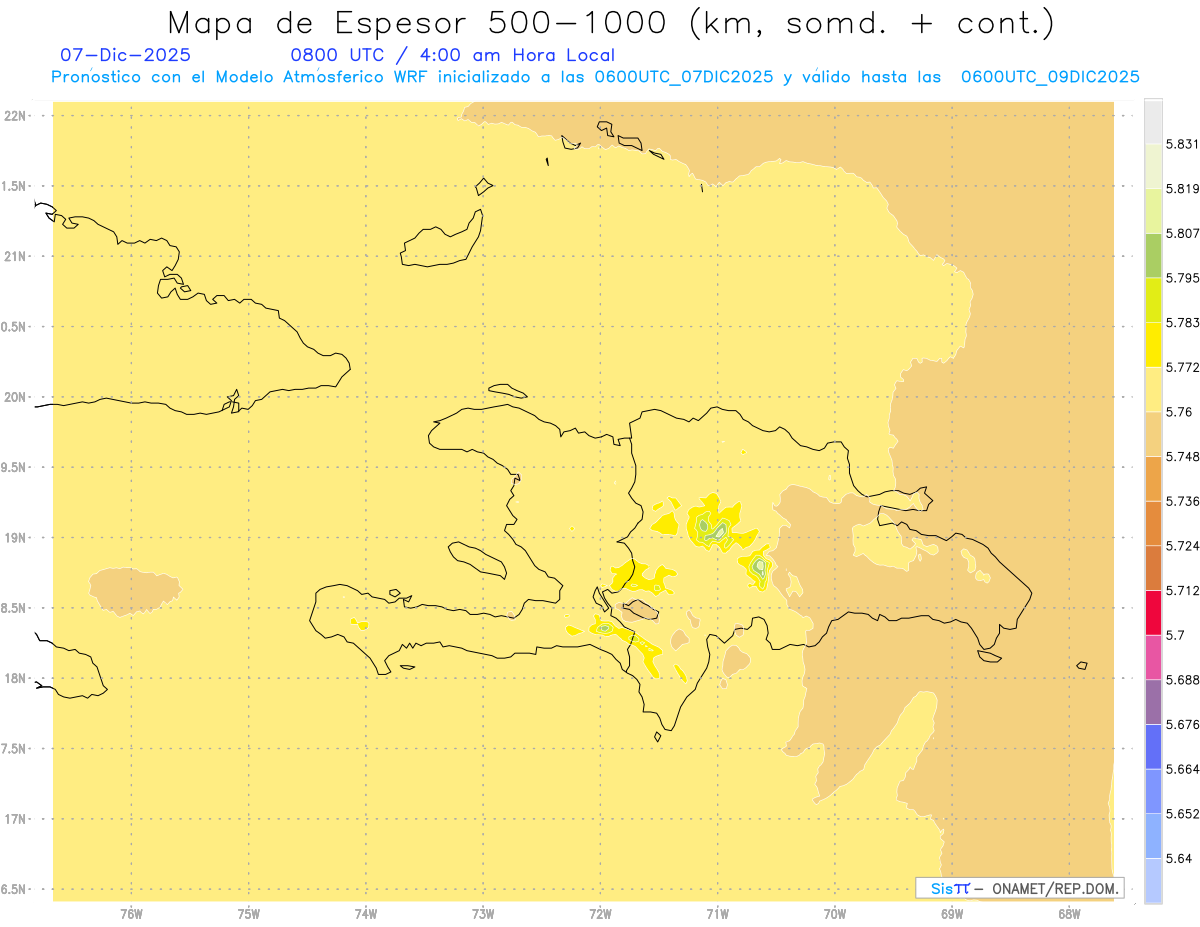Image resolution: width=1200 pixels, height=927 pixels.
Task: Click the 70W longitude axis label
Action: point(835,914)
